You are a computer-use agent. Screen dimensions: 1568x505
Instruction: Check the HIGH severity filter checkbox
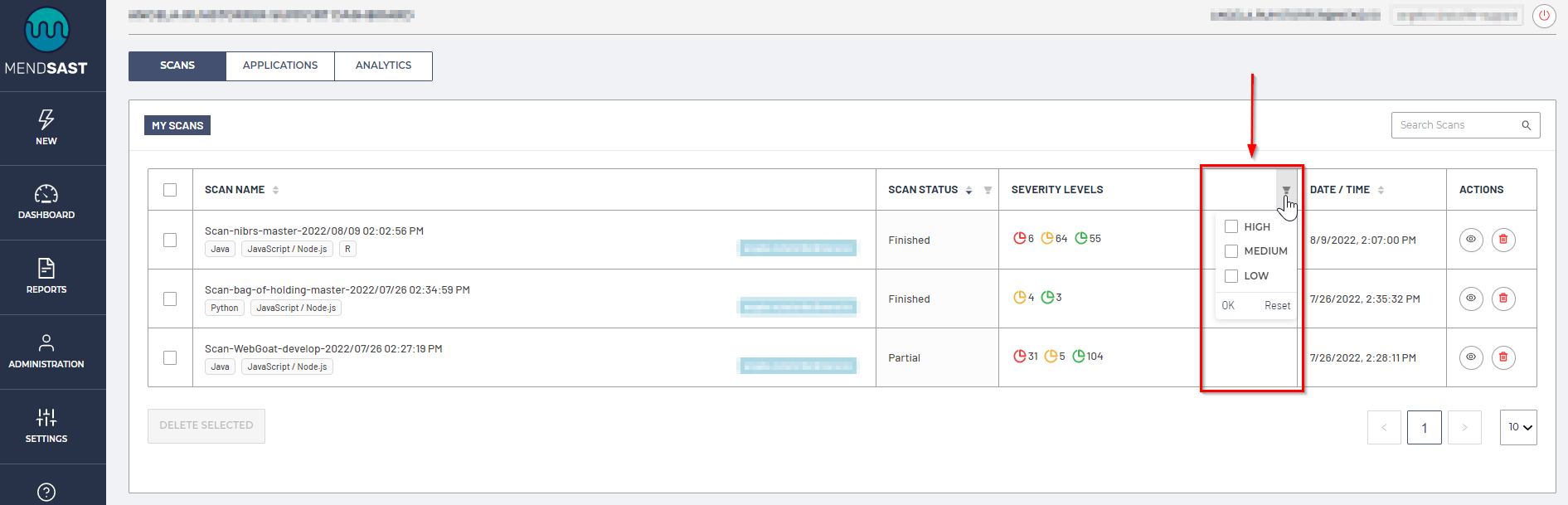pos(1231,226)
